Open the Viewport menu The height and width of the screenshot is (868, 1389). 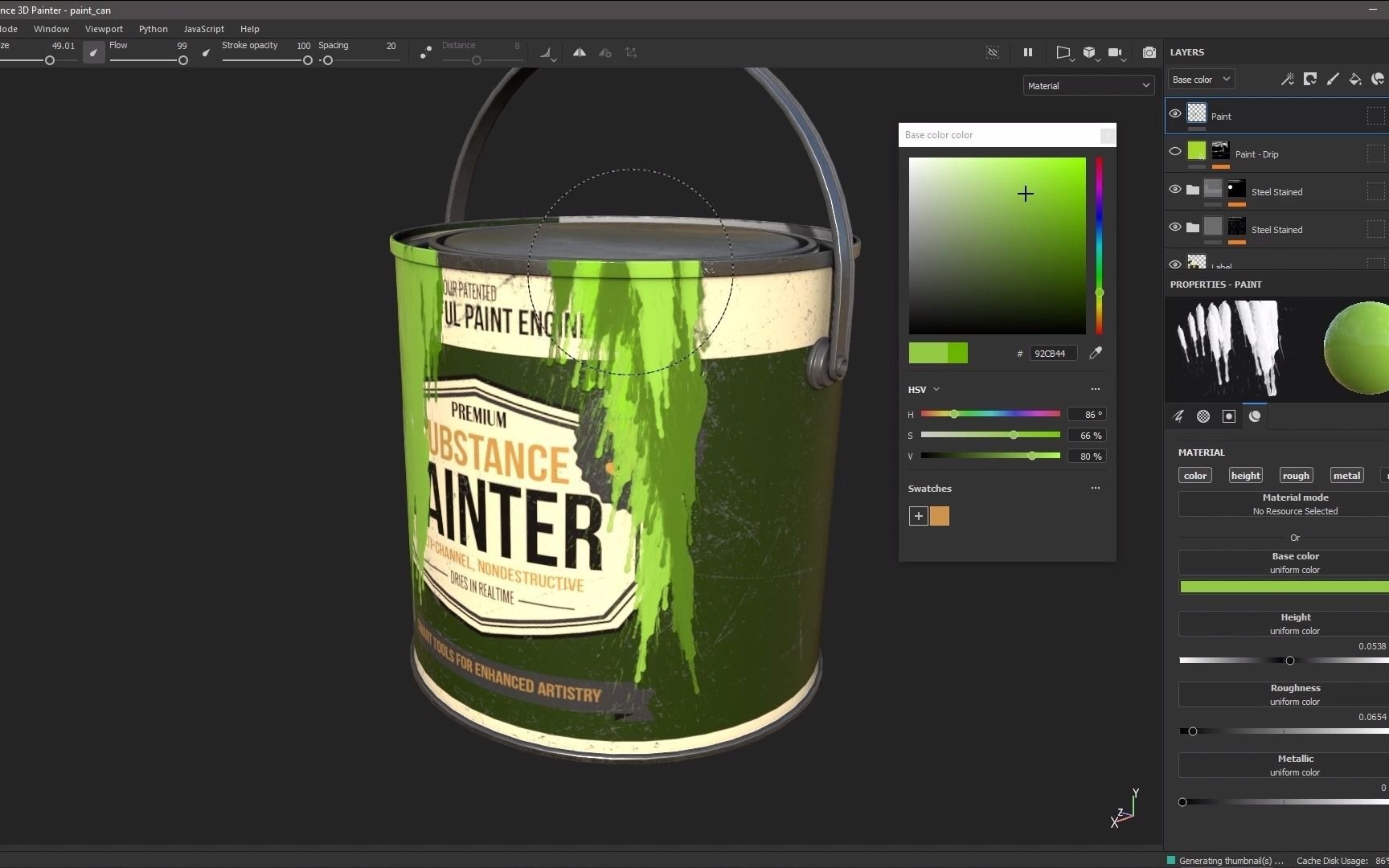coord(104,29)
